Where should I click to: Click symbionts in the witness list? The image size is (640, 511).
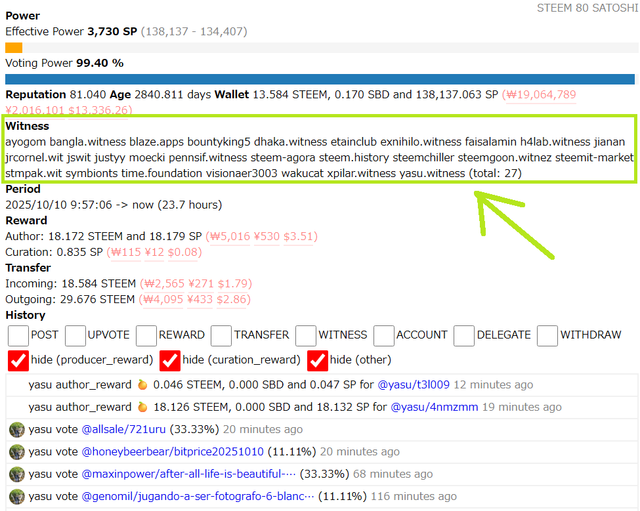tap(92, 173)
